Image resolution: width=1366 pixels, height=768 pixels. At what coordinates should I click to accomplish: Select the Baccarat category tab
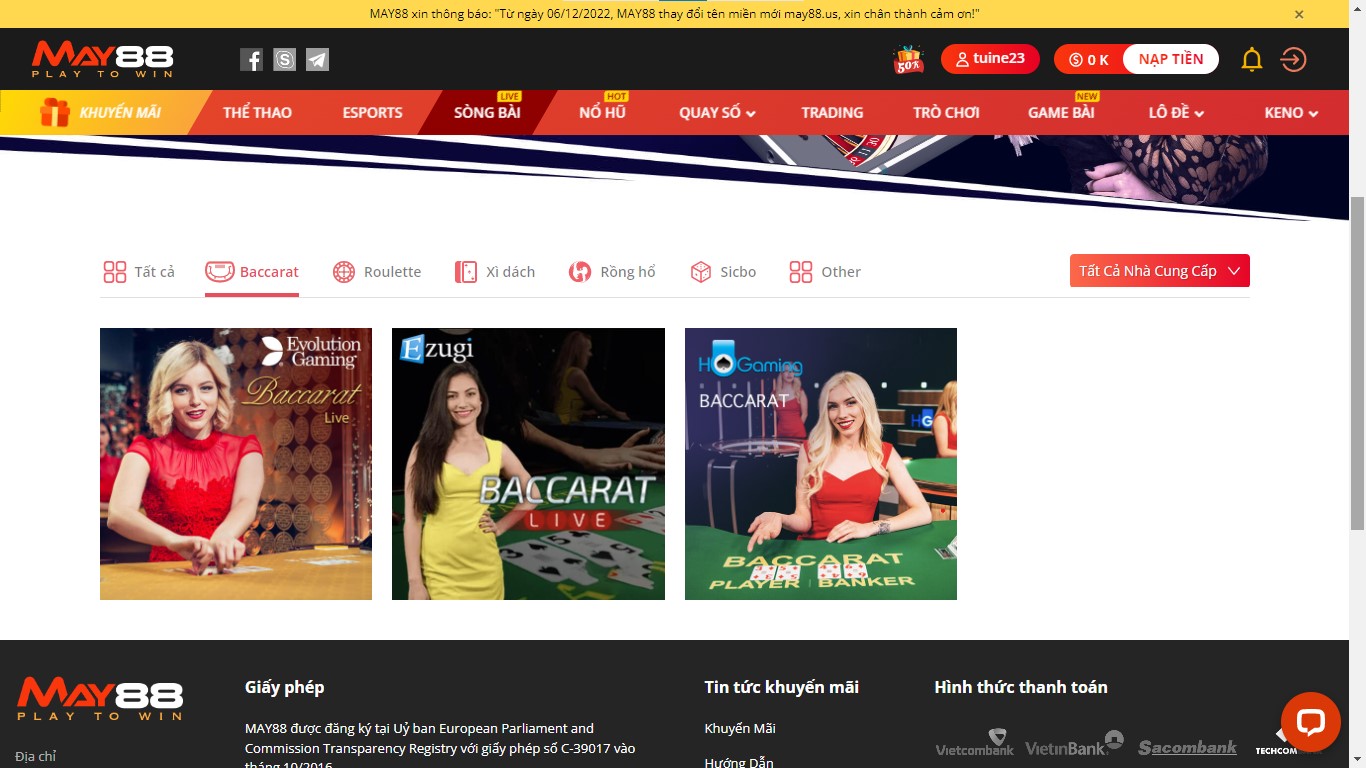(x=252, y=272)
